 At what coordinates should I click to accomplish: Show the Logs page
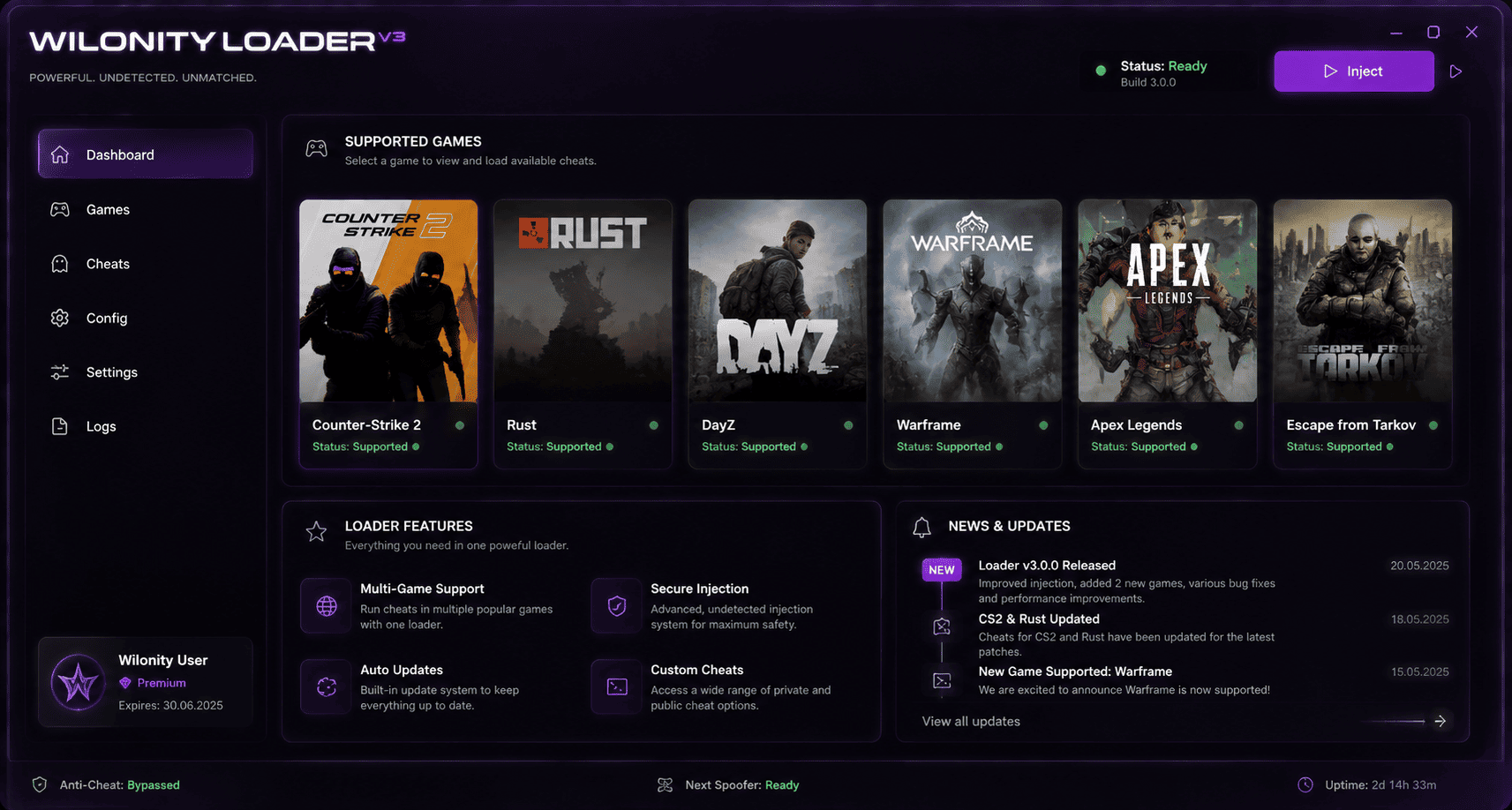tap(102, 426)
